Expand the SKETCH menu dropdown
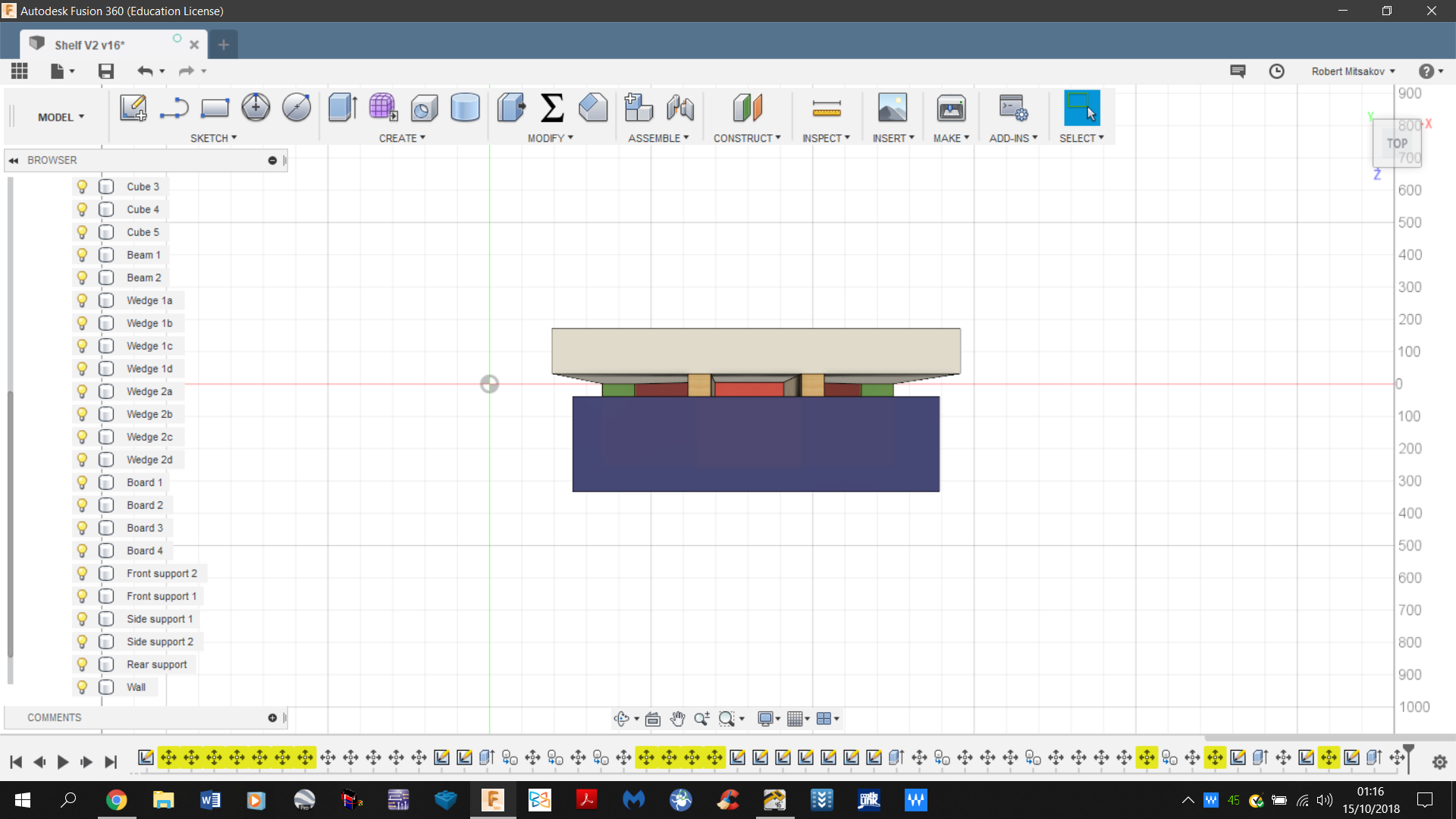 click(214, 138)
